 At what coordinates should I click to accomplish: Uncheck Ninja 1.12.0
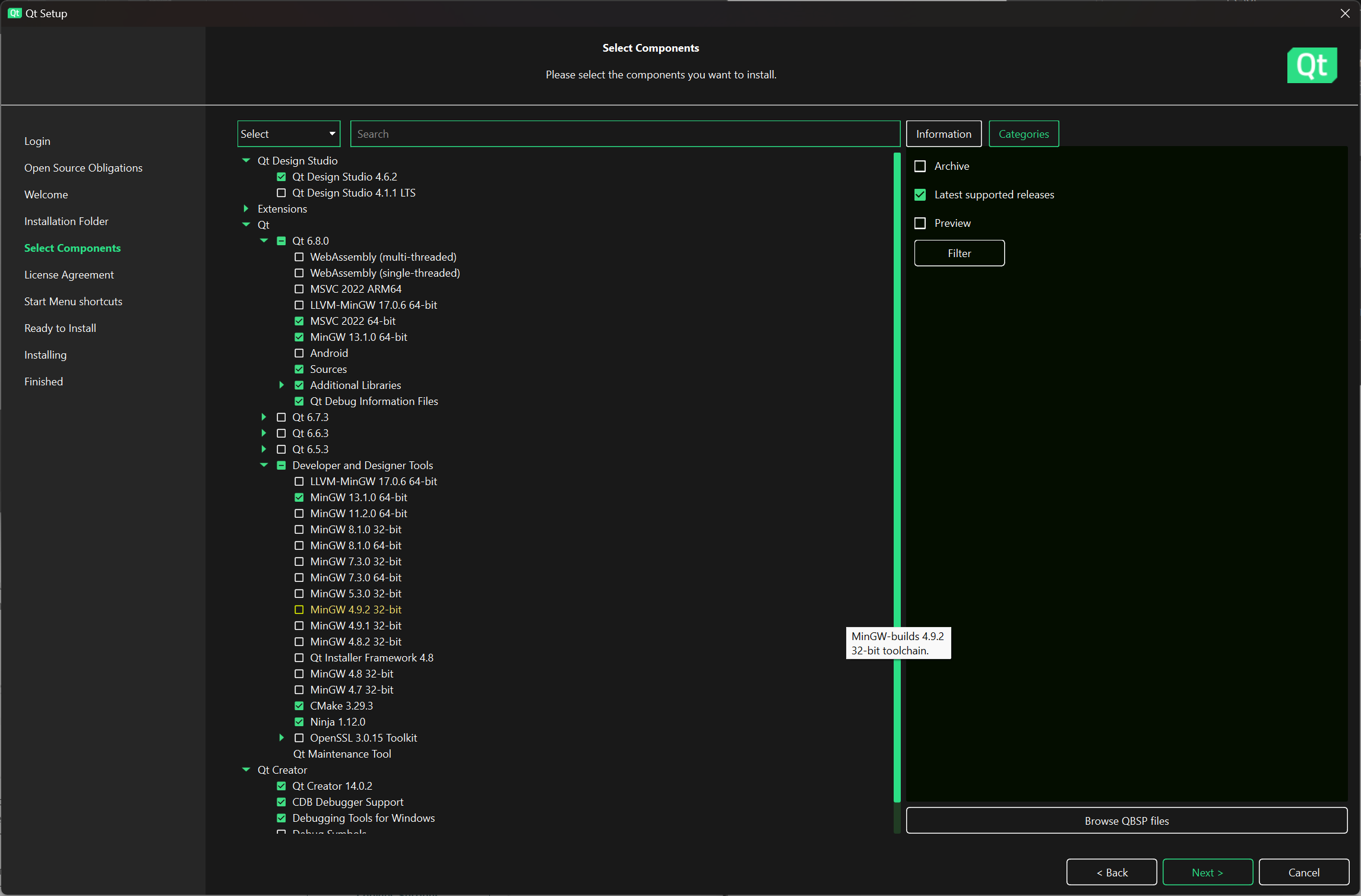299,722
